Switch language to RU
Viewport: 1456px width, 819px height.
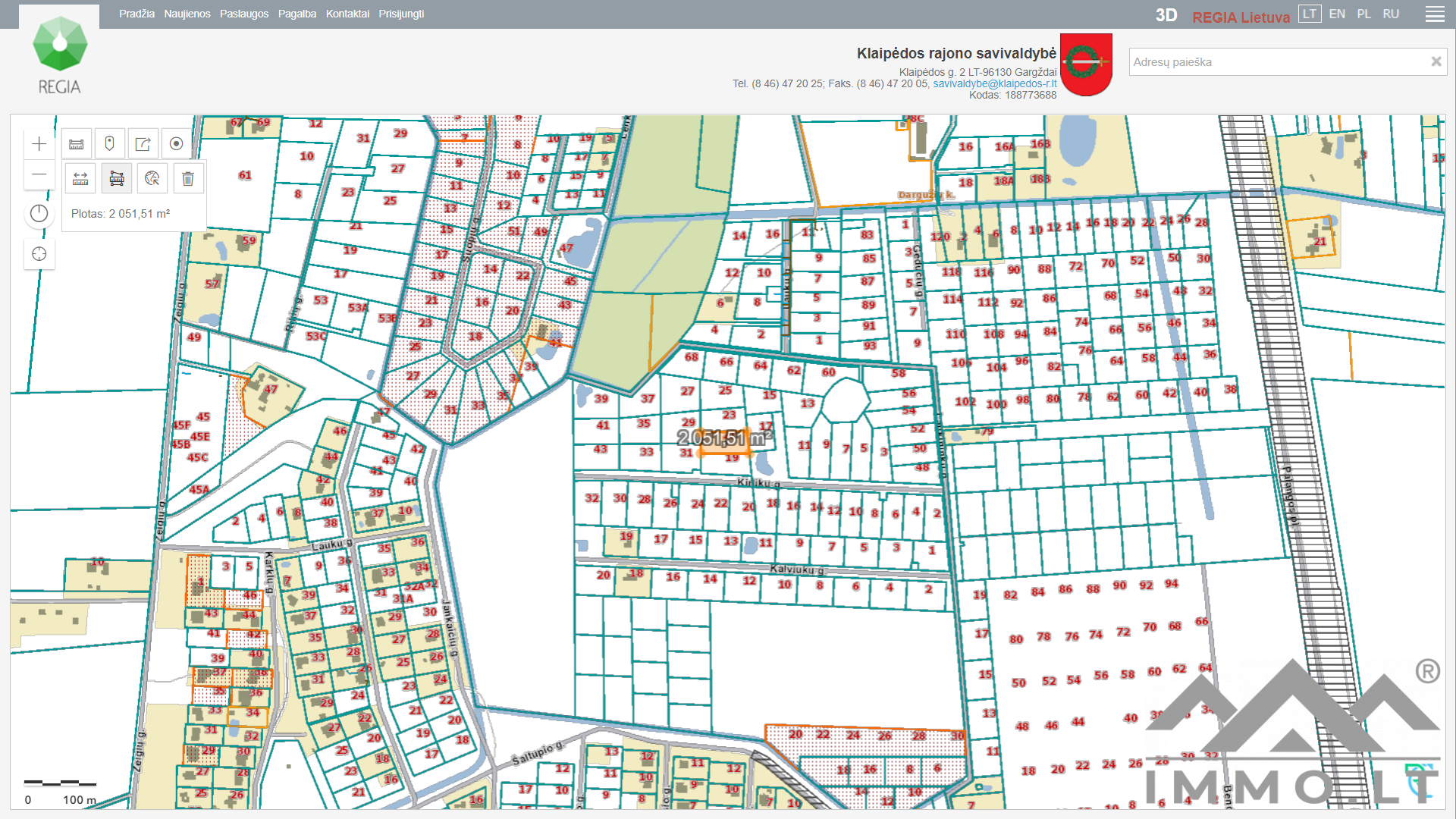tap(1391, 14)
